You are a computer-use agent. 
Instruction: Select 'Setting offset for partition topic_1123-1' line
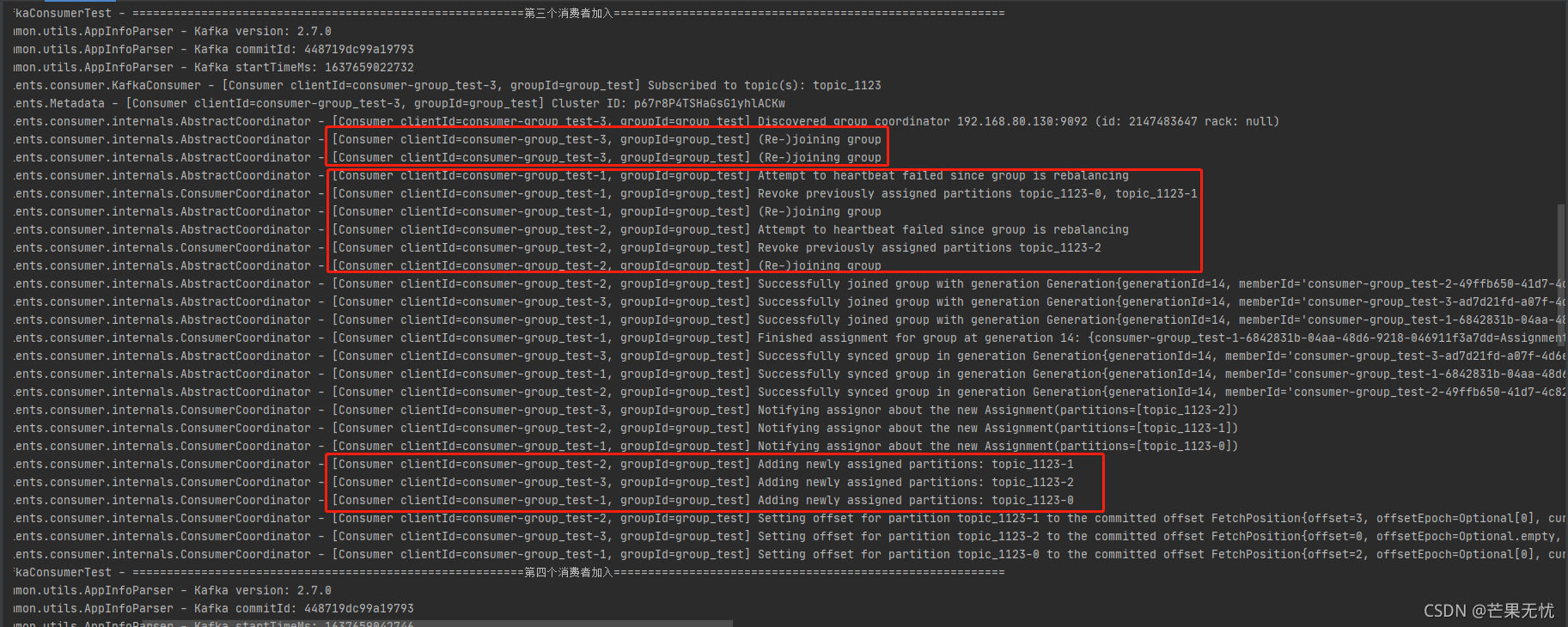[790, 518]
